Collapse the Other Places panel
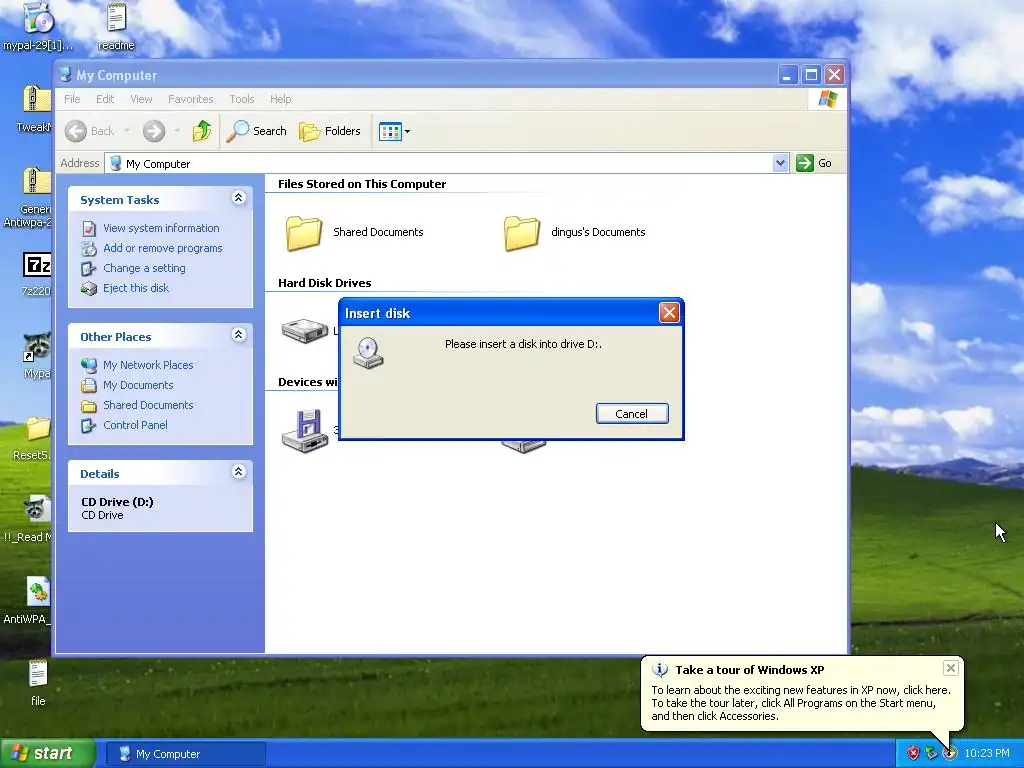 click(x=239, y=335)
